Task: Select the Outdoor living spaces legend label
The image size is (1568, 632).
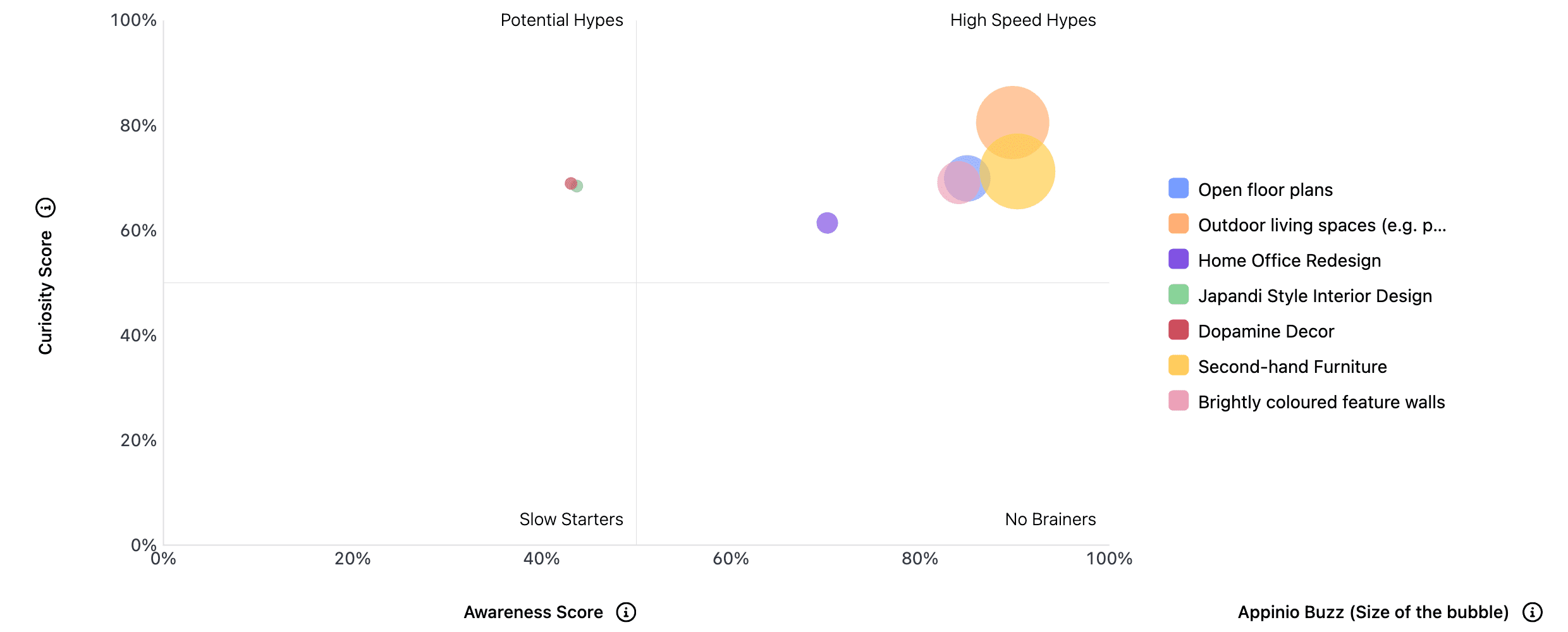Action: click(1322, 225)
